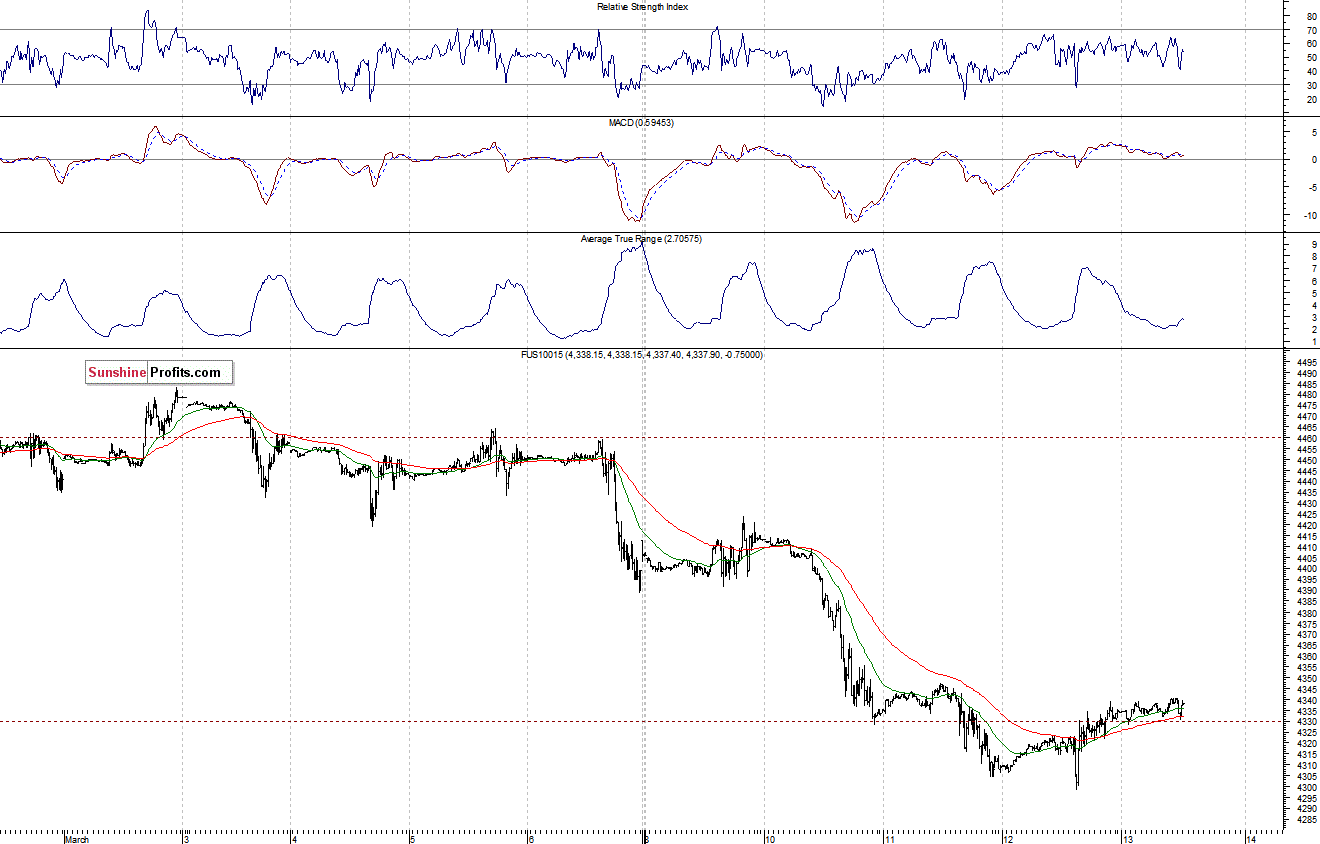The height and width of the screenshot is (844, 1320).
Task: Click the "Average True Range (2.70575)" title
Action: [x=641, y=239]
